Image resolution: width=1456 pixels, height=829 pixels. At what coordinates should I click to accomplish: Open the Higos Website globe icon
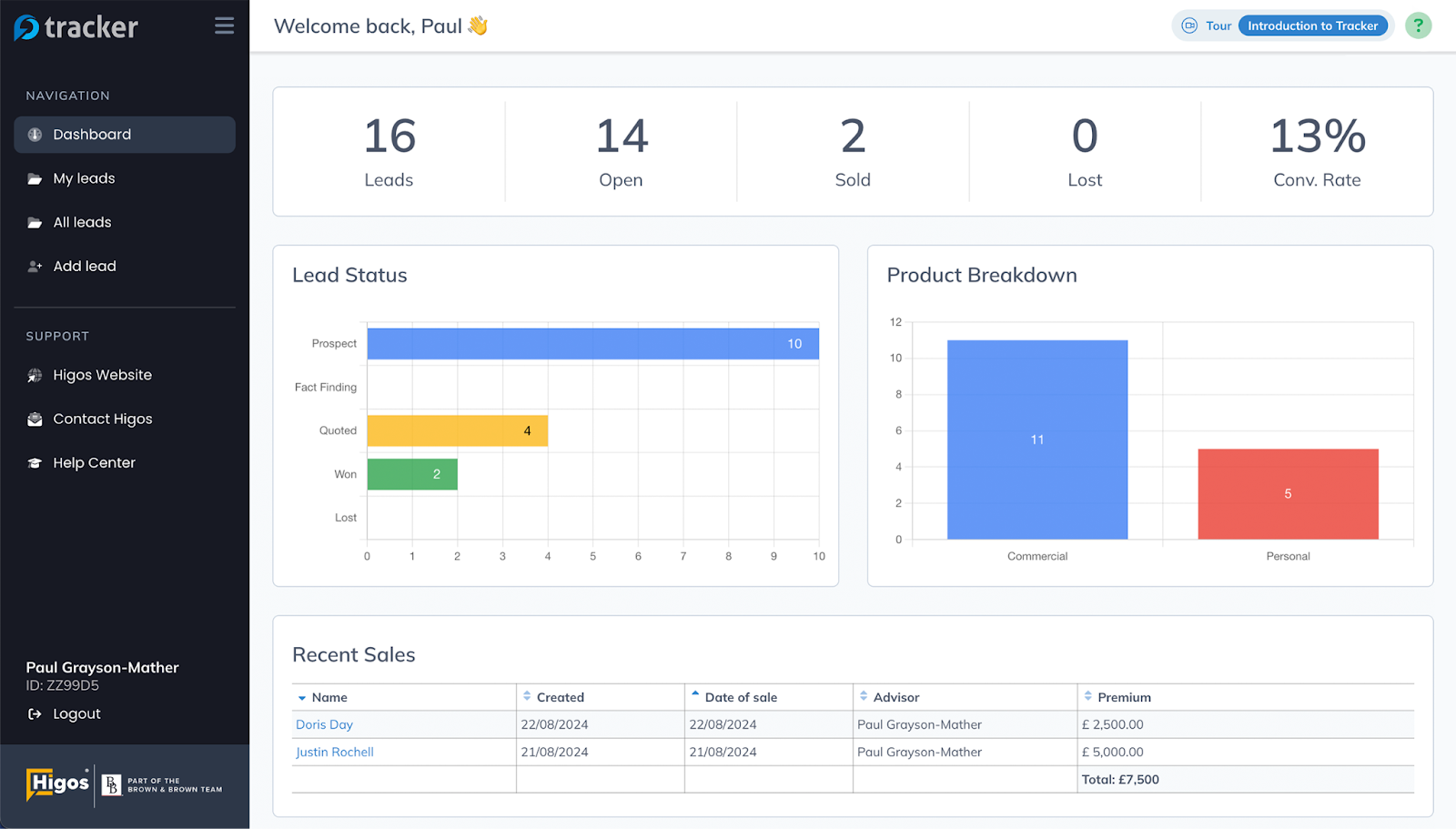tap(34, 374)
